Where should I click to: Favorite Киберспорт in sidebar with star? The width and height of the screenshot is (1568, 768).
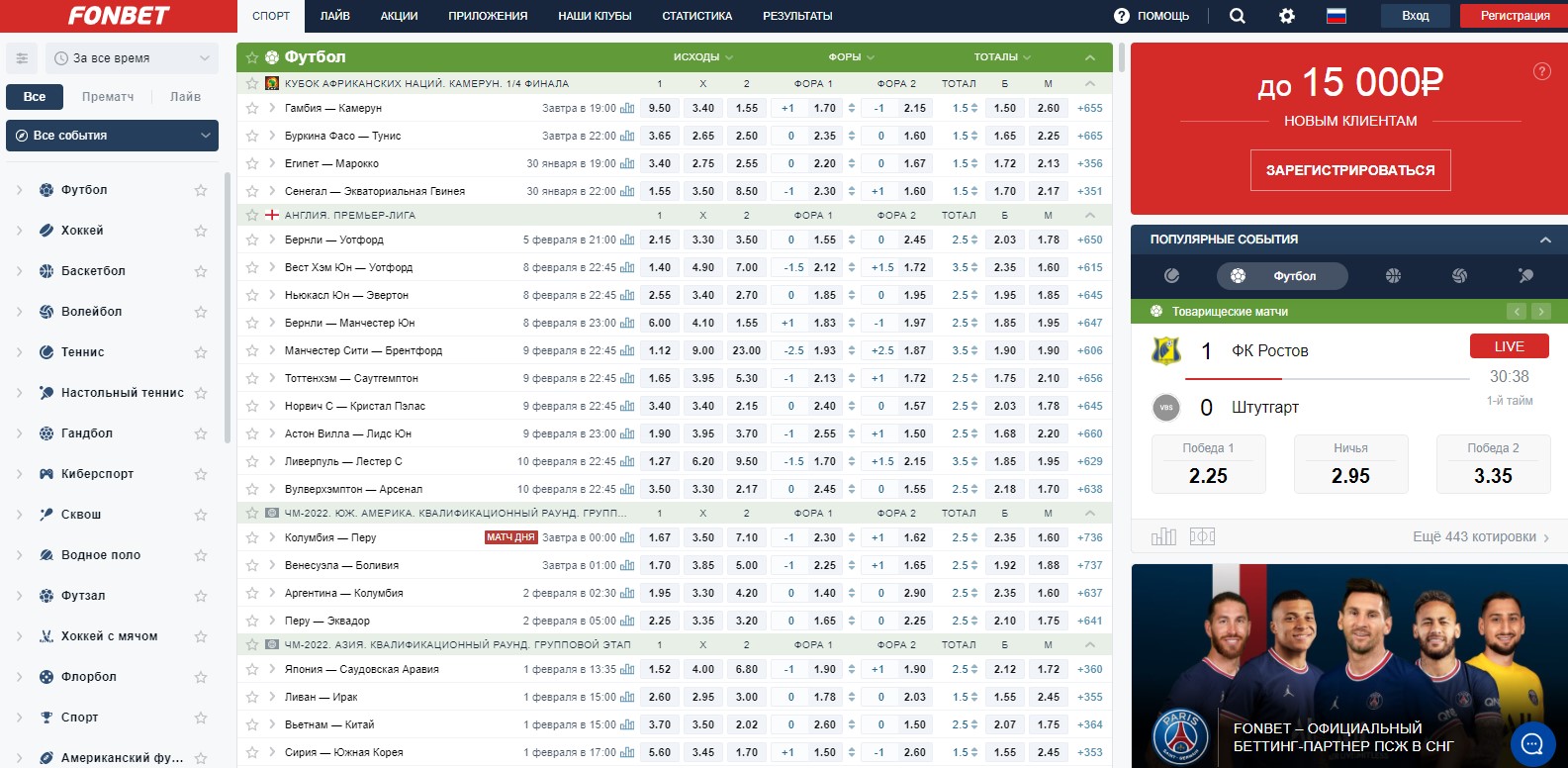201,474
